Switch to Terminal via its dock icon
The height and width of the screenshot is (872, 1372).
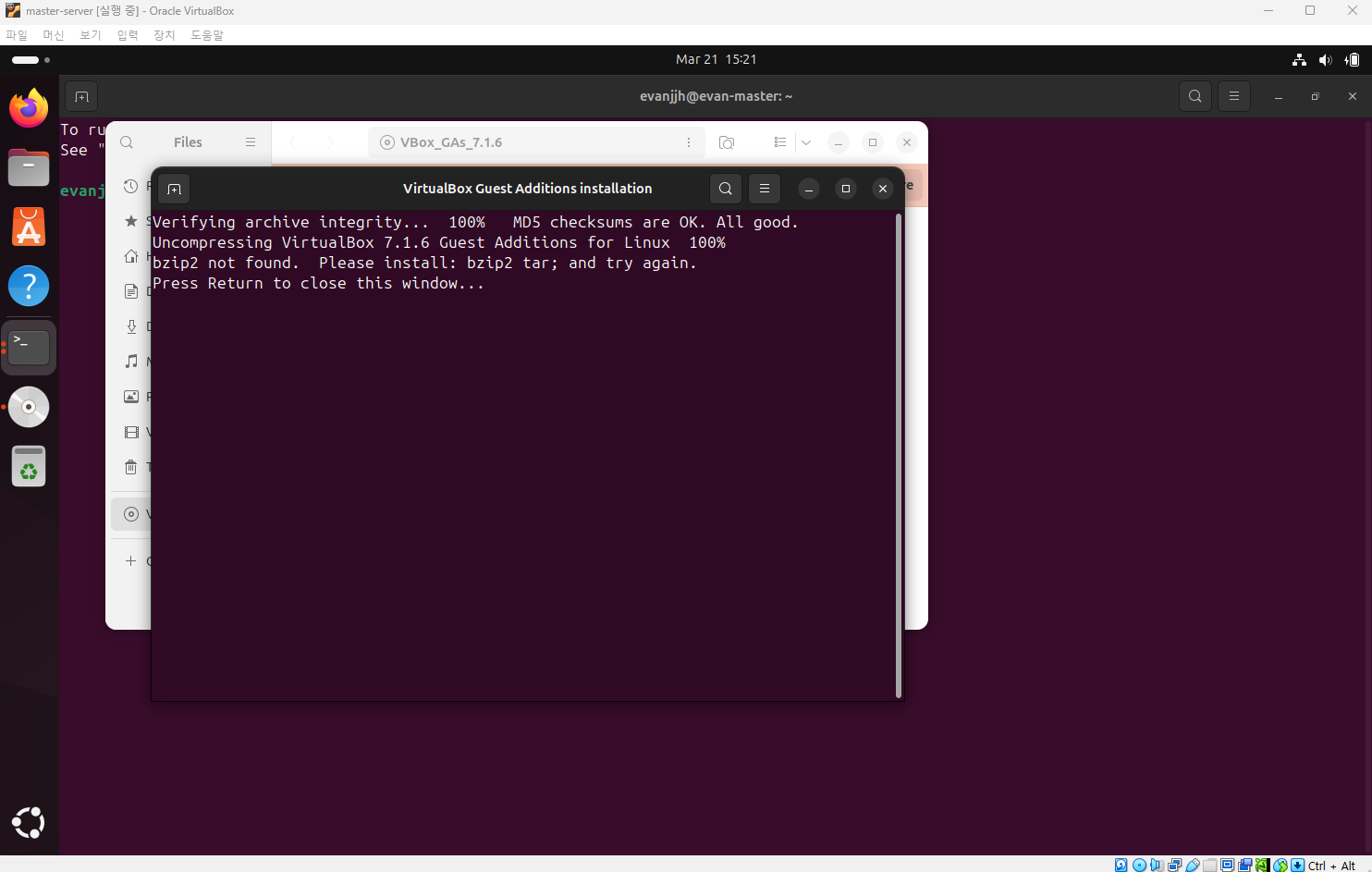click(x=29, y=348)
